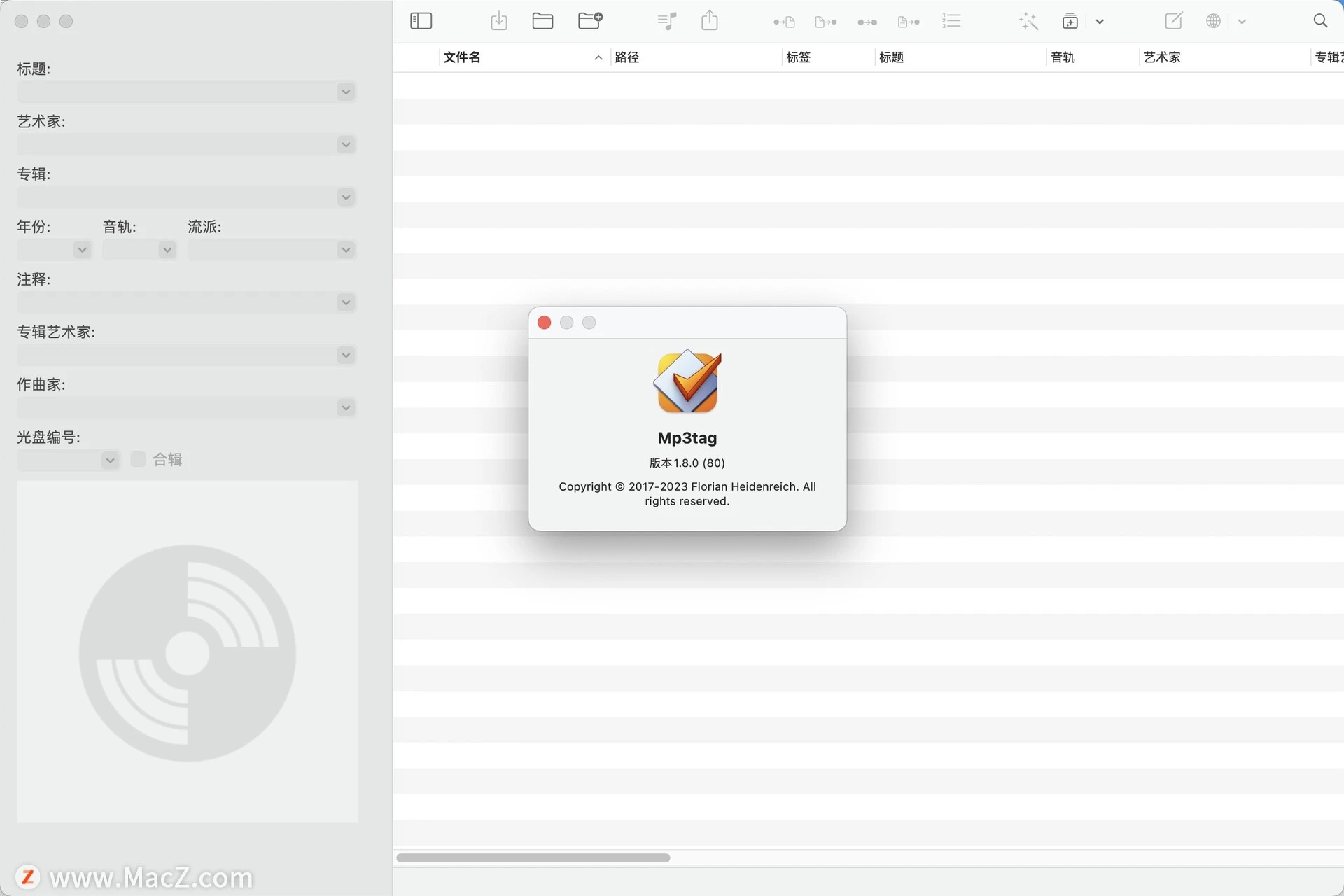This screenshot has width=1344, height=896.
Task: Expand the 艺术家 field dropdown
Action: (346, 144)
